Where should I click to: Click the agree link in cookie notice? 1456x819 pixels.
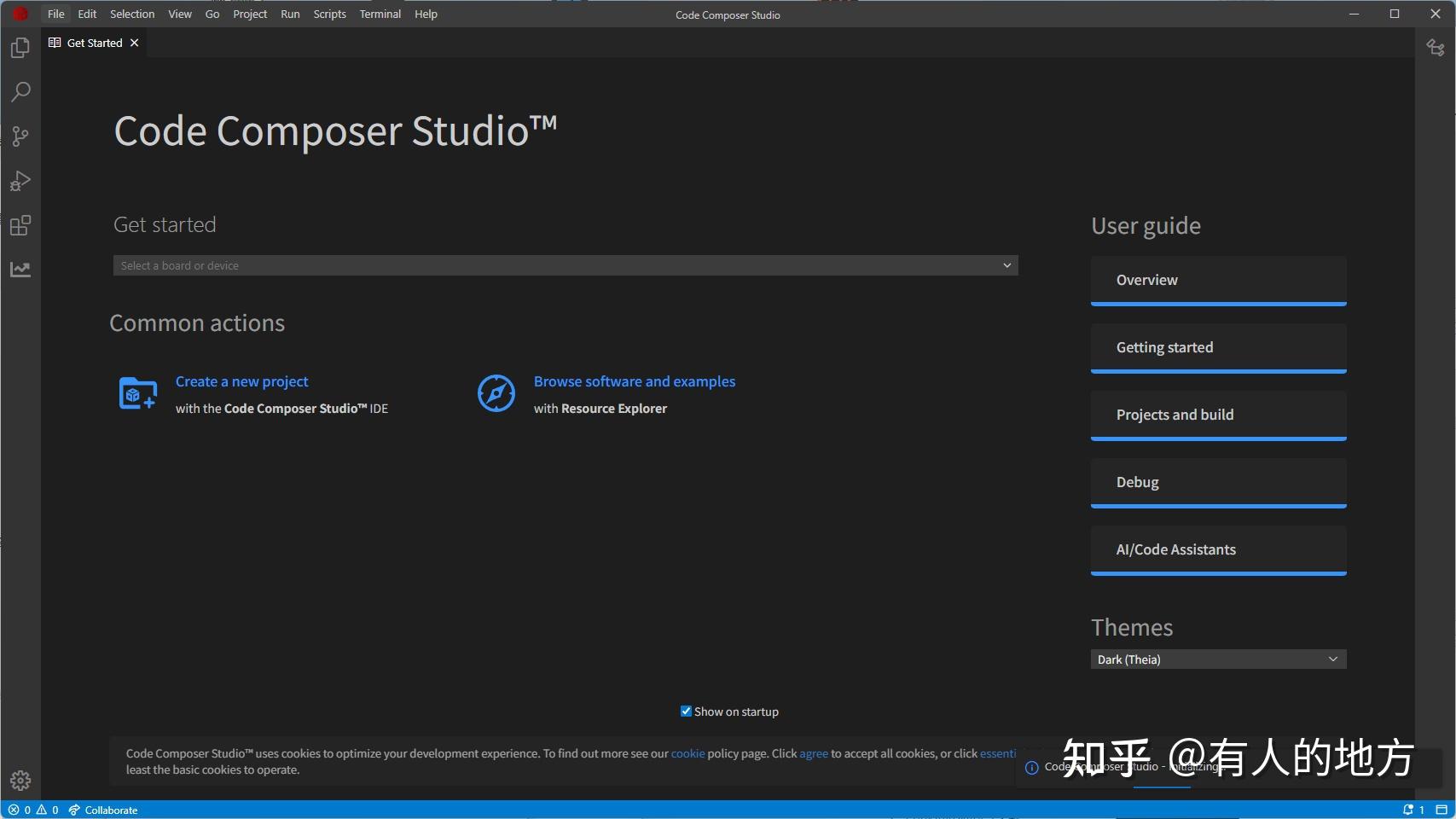(814, 753)
